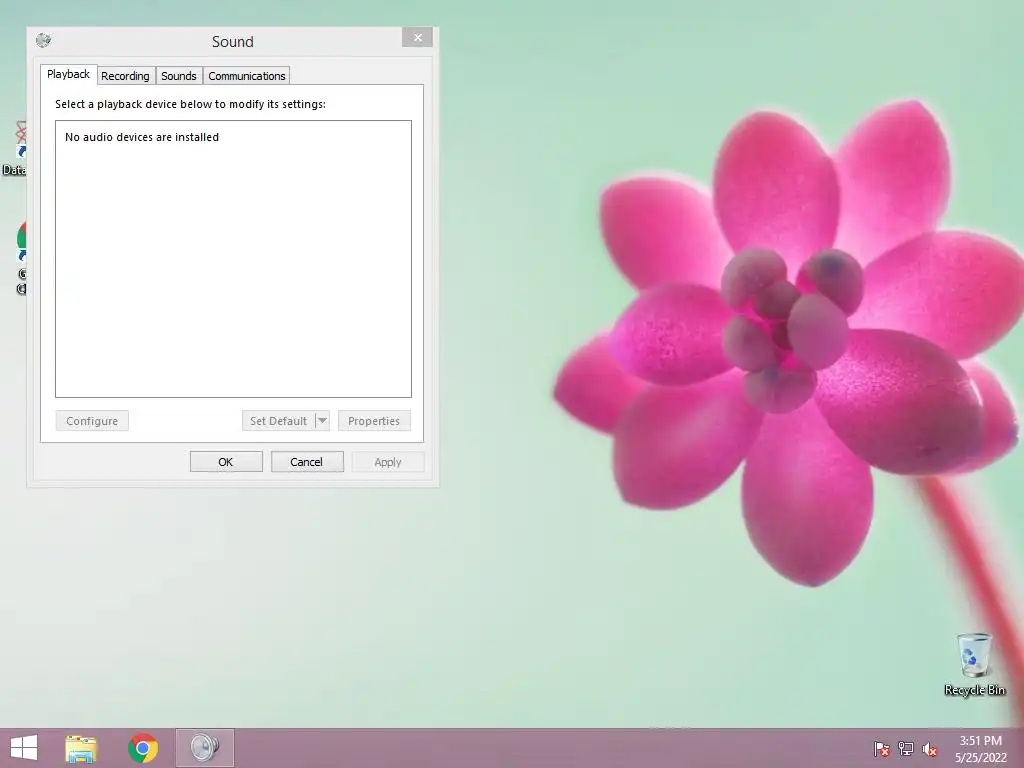Open the Recording tab

pos(125,76)
